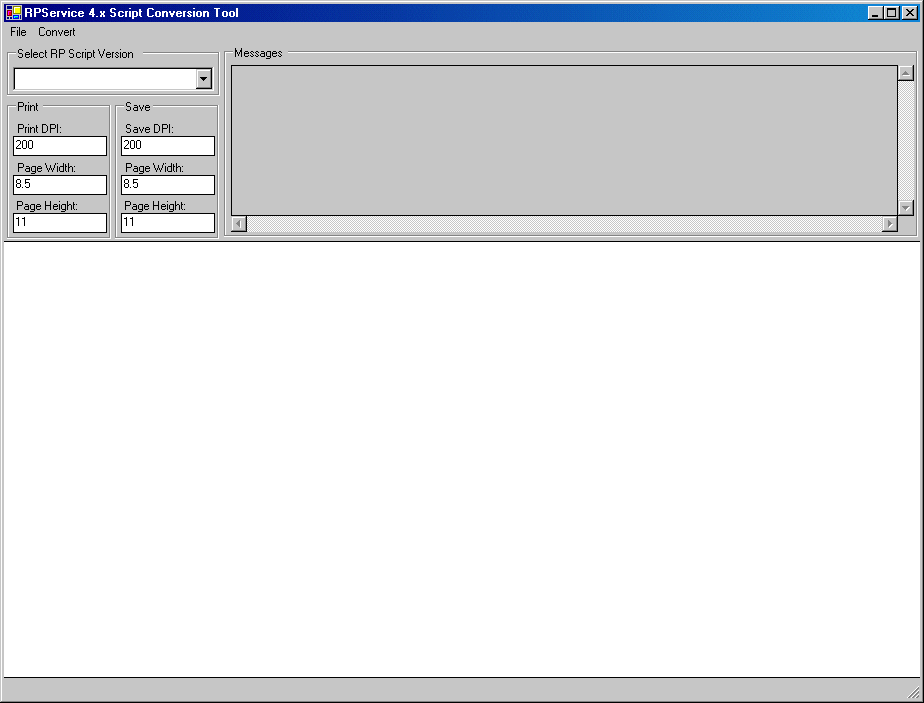Open the File menu
This screenshot has height=703, width=924.
[x=18, y=32]
